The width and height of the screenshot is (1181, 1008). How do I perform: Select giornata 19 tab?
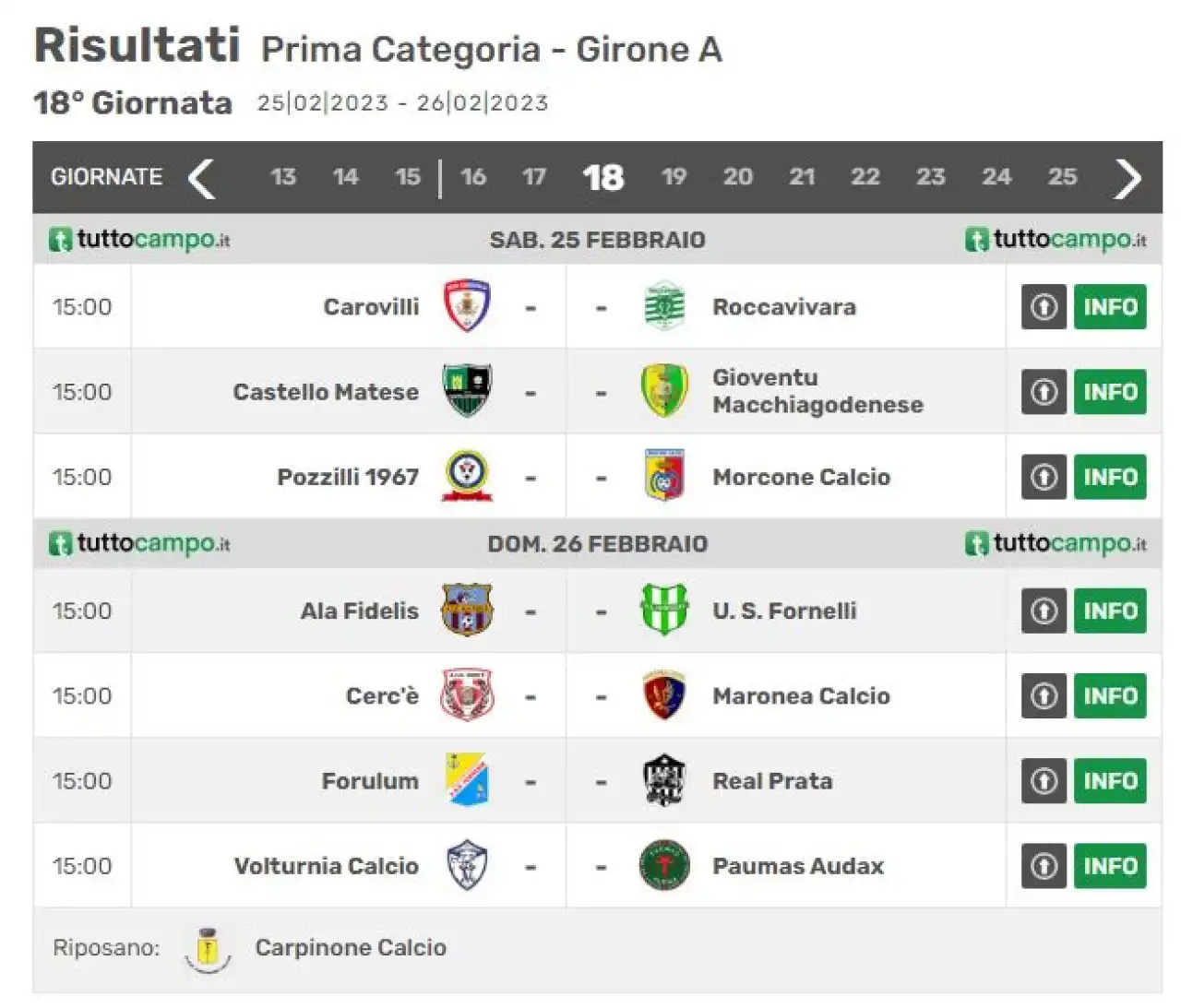tap(674, 176)
